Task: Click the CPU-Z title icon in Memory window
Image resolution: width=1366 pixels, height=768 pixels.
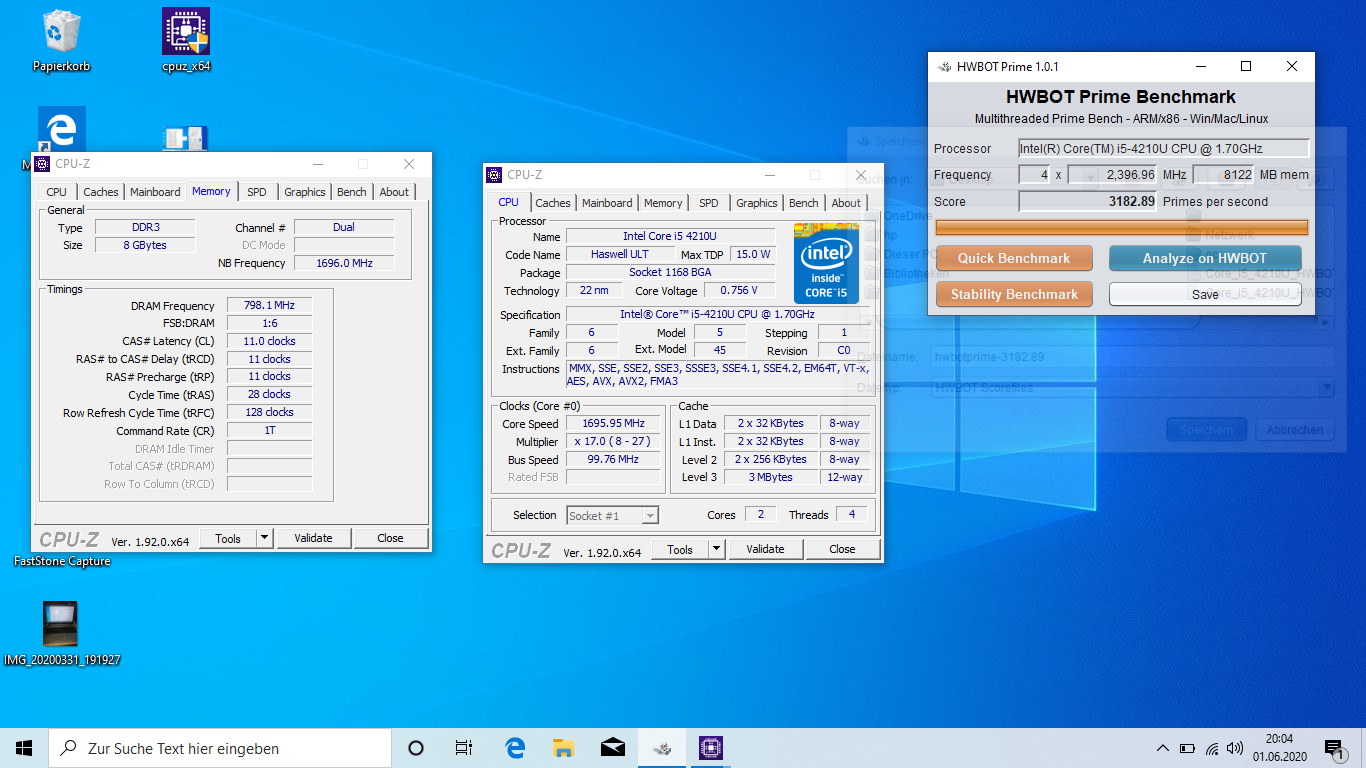Action: point(43,164)
